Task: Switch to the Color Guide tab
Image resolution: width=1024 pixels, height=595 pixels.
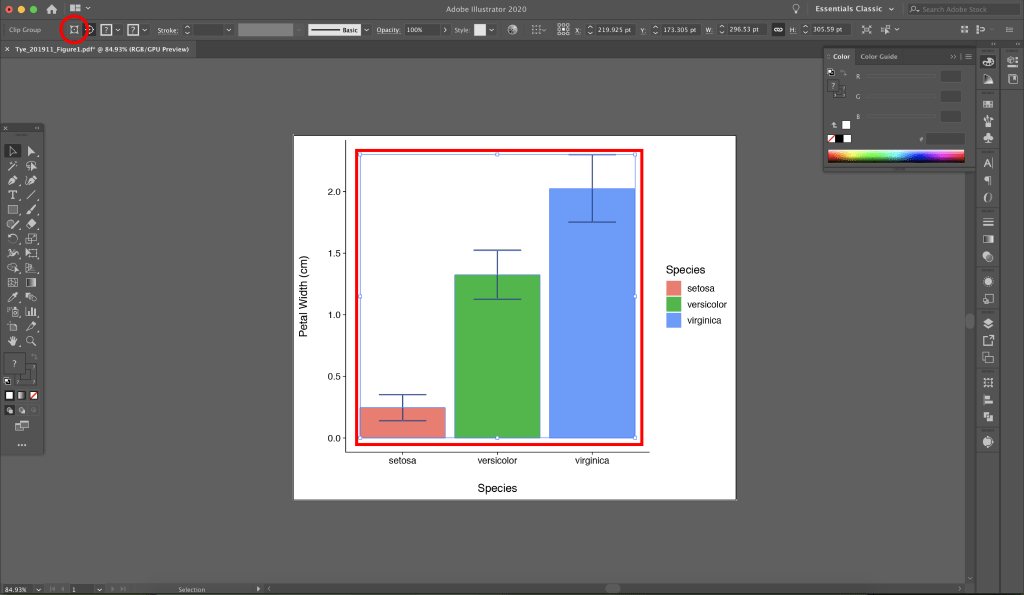Action: (879, 57)
